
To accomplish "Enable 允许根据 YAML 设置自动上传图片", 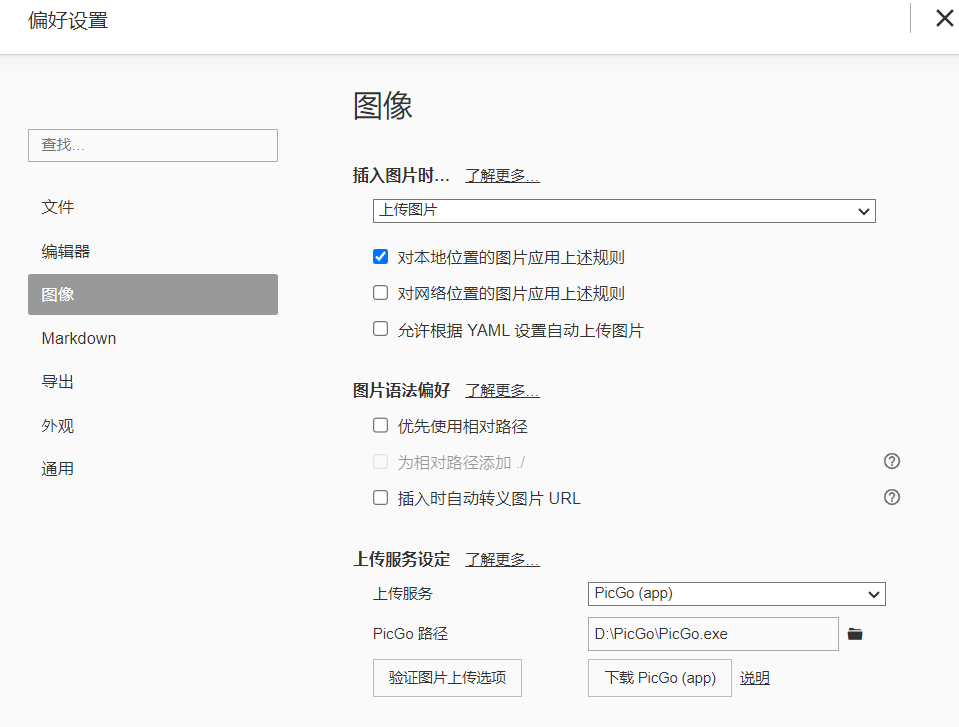I will click(x=380, y=329).
